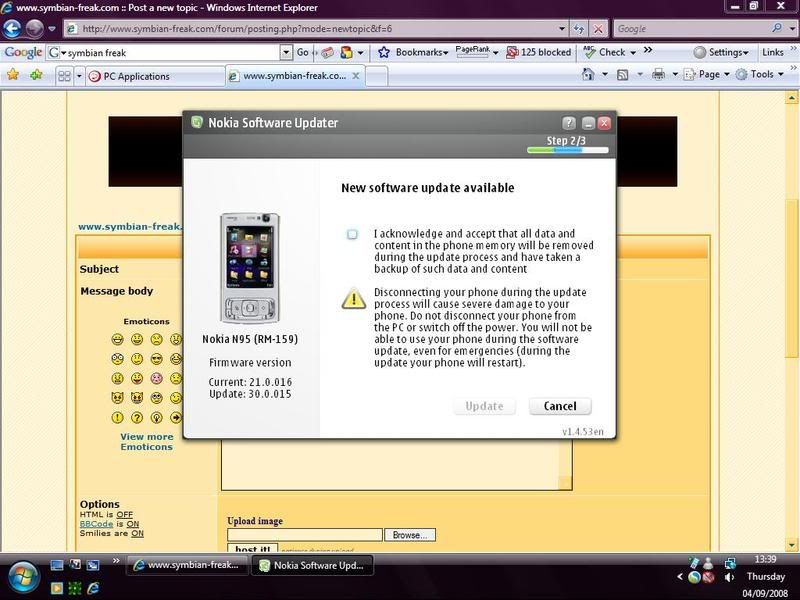Expand Google toolbar search history dropdown
Screen dimensions: 800x600
pyautogui.click(x=286, y=52)
